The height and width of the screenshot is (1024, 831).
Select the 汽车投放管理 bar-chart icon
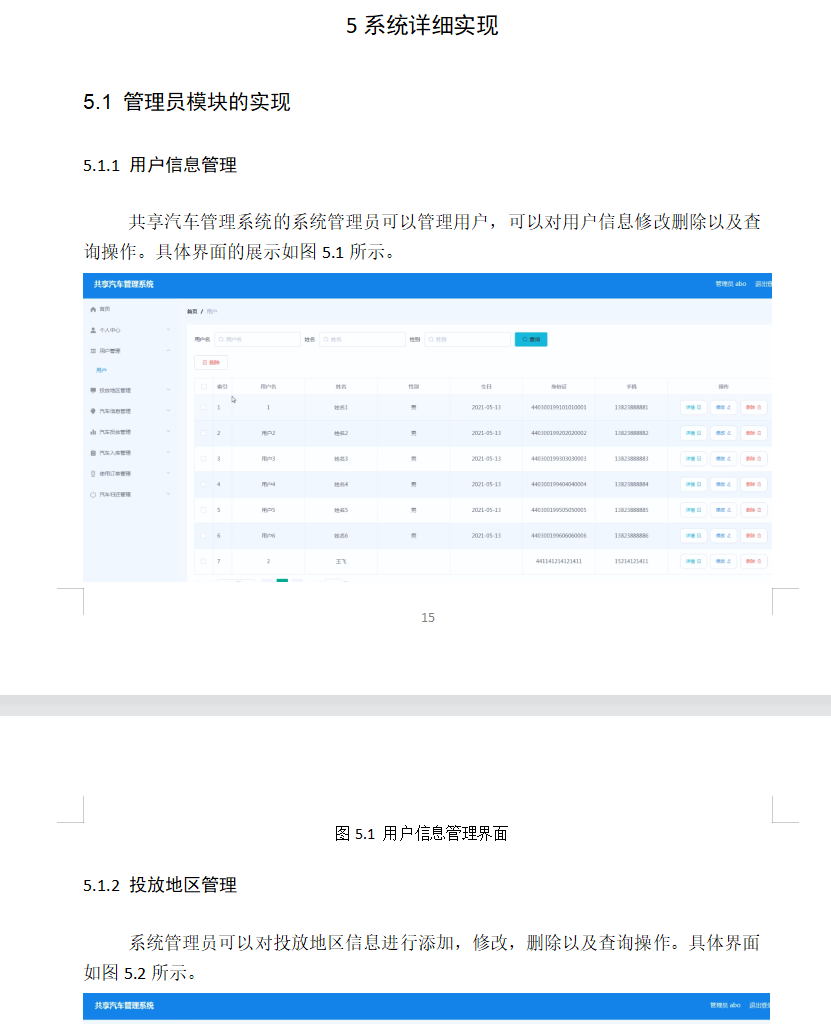coord(94,431)
